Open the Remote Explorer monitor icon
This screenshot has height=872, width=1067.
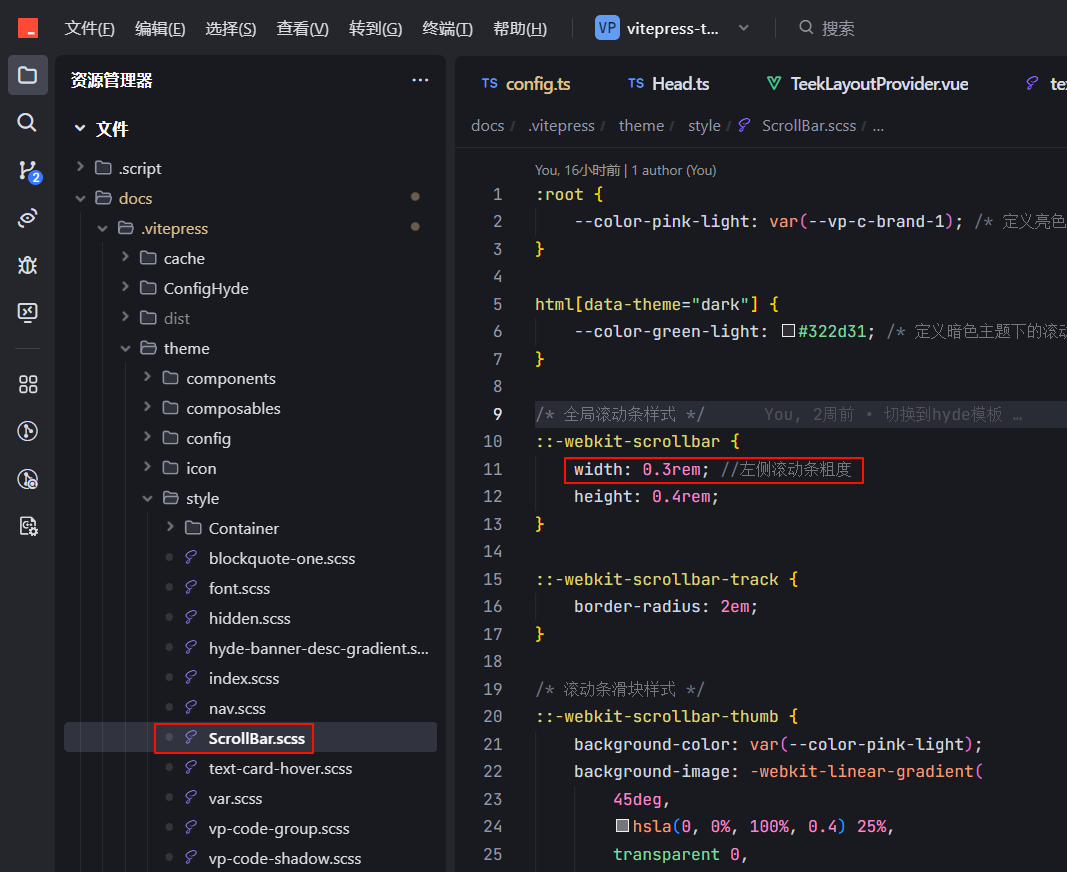[27, 312]
